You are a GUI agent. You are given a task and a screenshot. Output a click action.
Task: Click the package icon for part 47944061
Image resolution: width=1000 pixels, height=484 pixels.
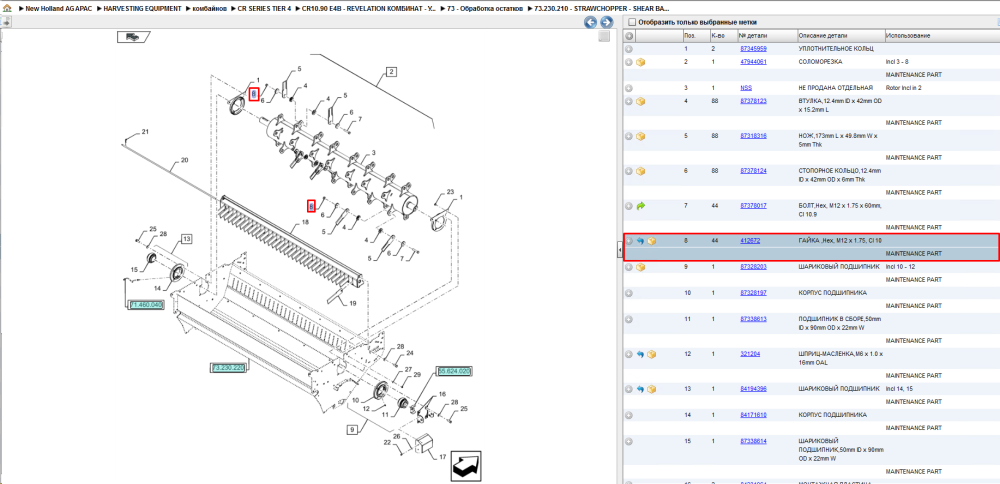640,62
